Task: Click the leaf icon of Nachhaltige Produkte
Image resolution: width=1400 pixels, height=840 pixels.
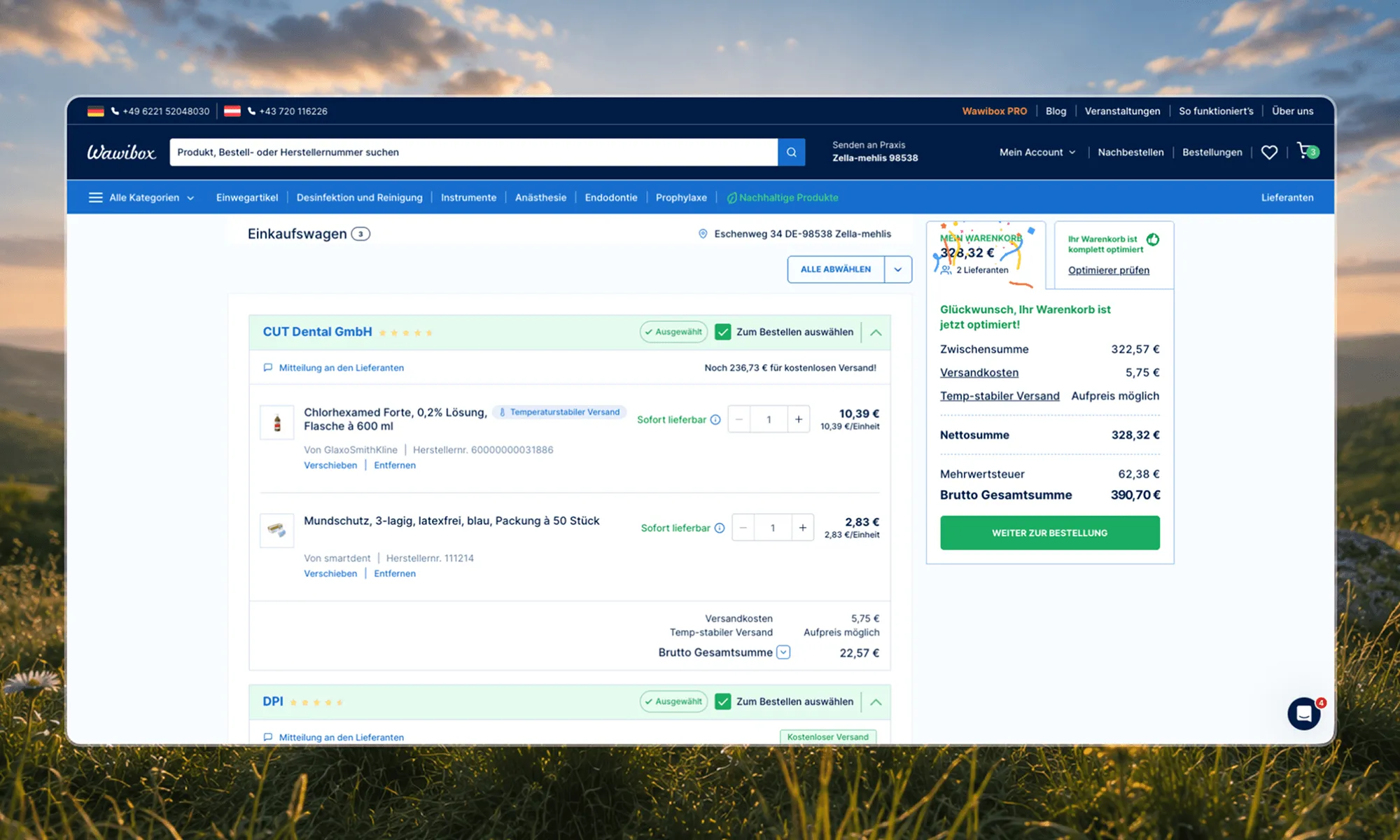Action: click(x=731, y=197)
